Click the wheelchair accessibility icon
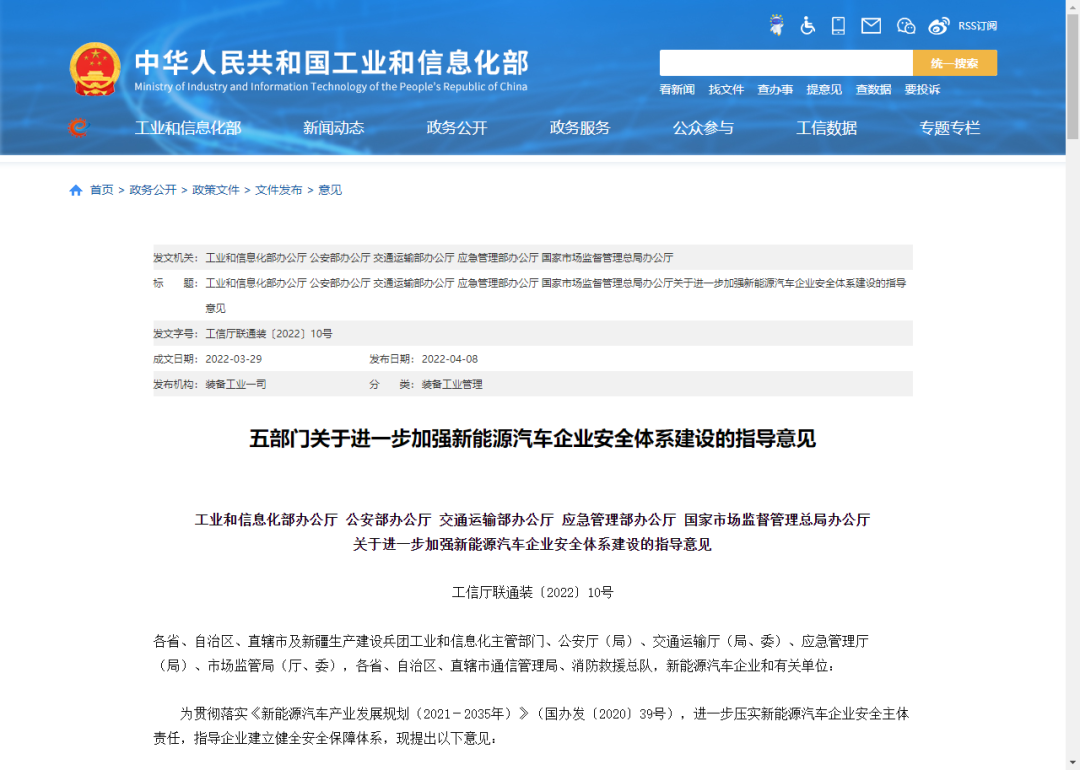This screenshot has height=770, width=1080. [807, 26]
